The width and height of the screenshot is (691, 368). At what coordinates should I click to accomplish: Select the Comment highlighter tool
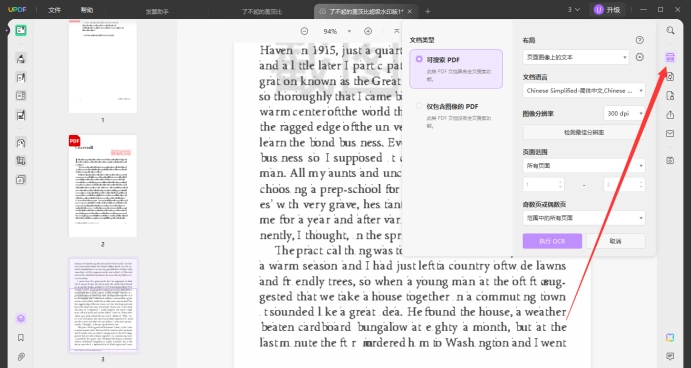pos(21,59)
